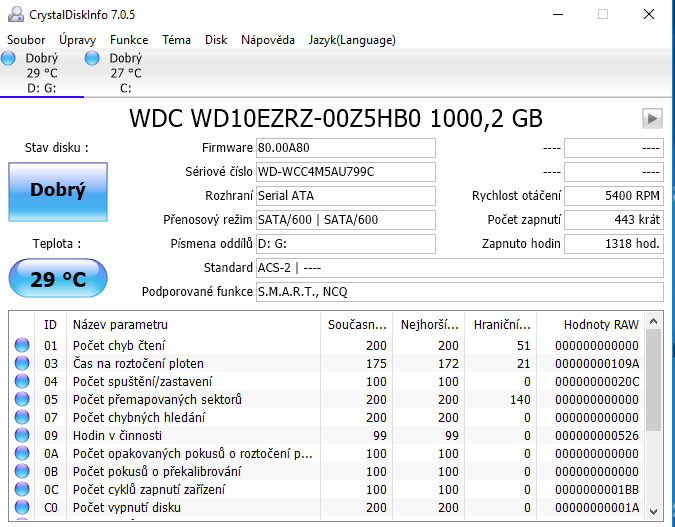Select the row Počet spuštění/zastavení
The image size is (675, 527).
(x=327, y=381)
